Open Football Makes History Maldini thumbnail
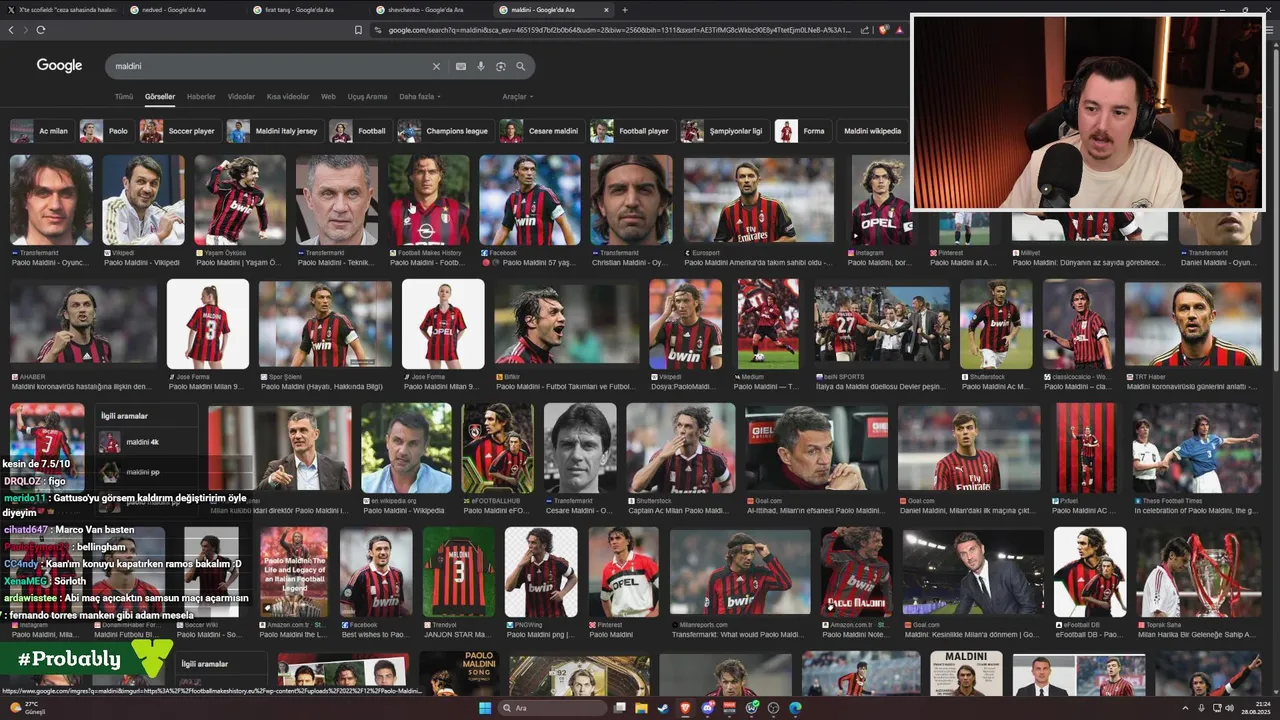Screen dimensions: 1280x720 [x=429, y=200]
